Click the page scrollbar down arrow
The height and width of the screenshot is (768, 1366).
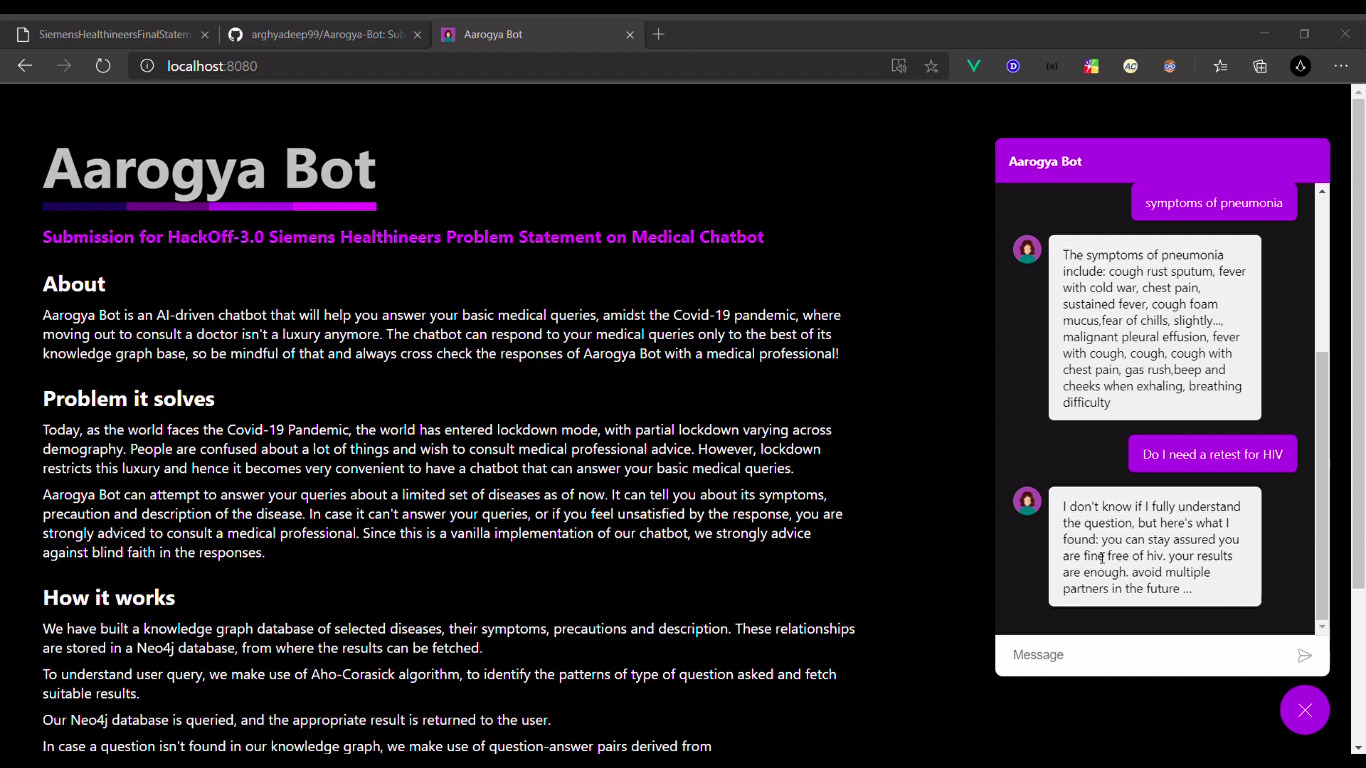point(1358,747)
